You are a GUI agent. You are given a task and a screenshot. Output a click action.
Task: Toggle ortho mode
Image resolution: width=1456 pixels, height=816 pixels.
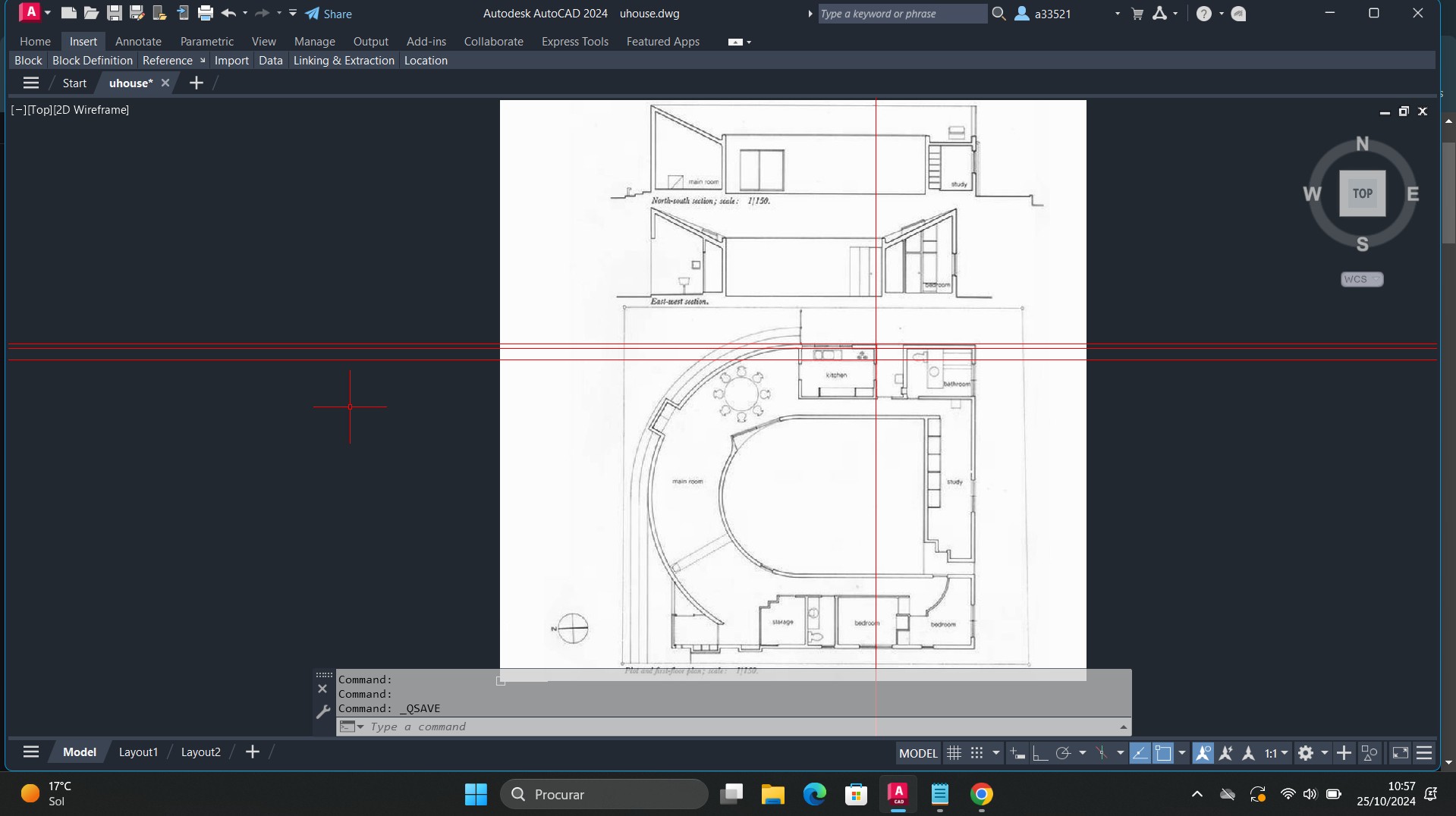click(1040, 753)
